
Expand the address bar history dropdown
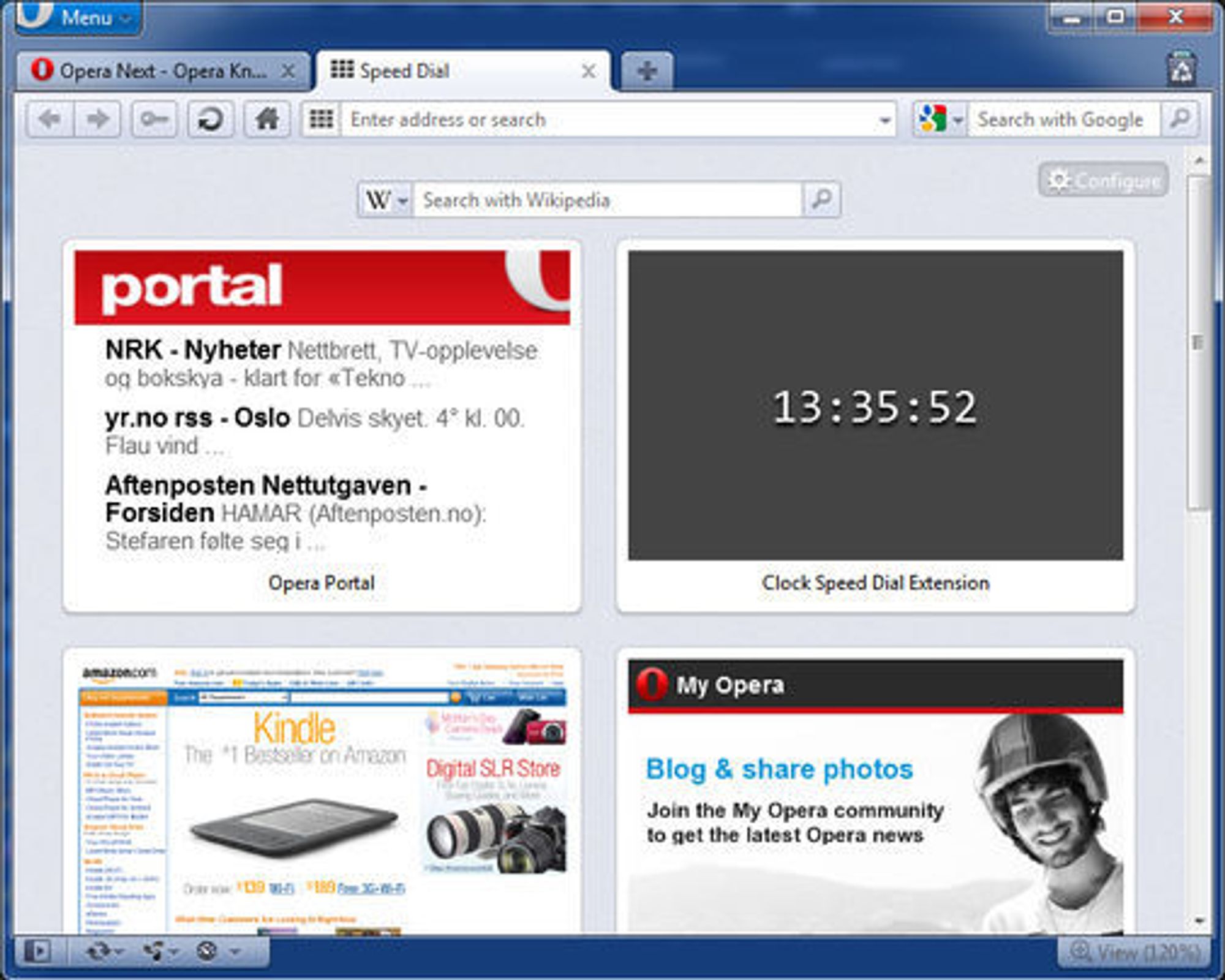click(x=884, y=120)
